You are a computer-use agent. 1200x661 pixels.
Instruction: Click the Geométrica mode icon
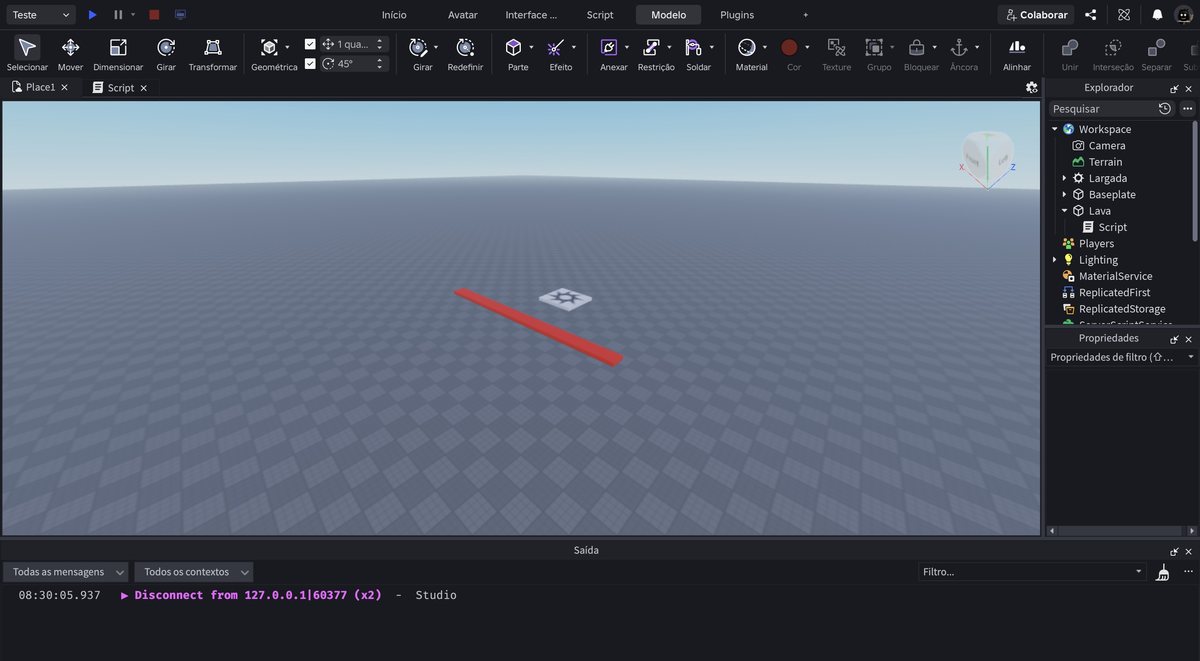269,47
